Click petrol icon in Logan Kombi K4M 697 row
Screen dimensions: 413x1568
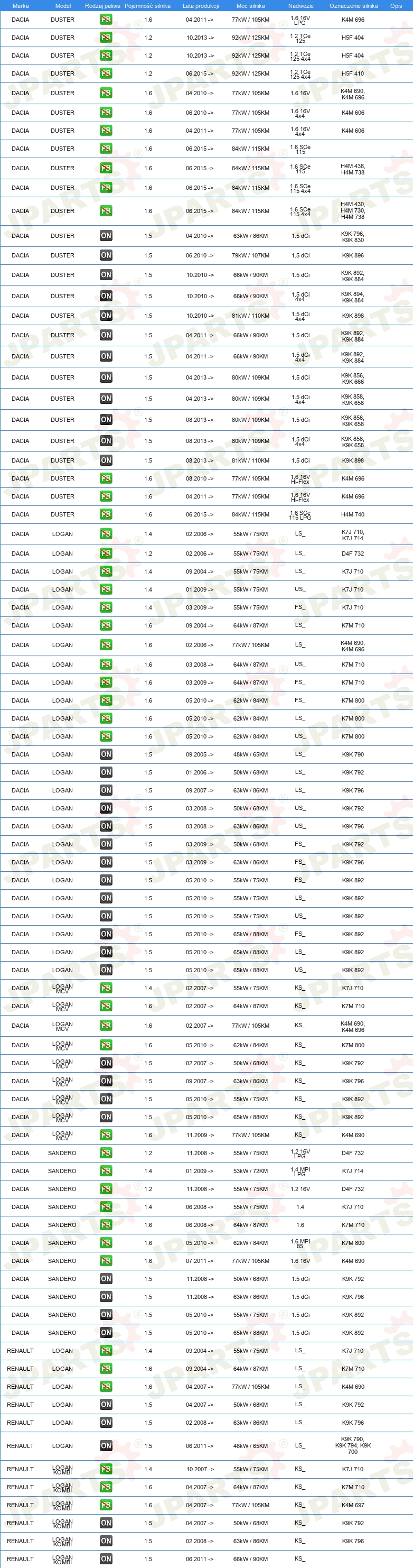[106, 1505]
